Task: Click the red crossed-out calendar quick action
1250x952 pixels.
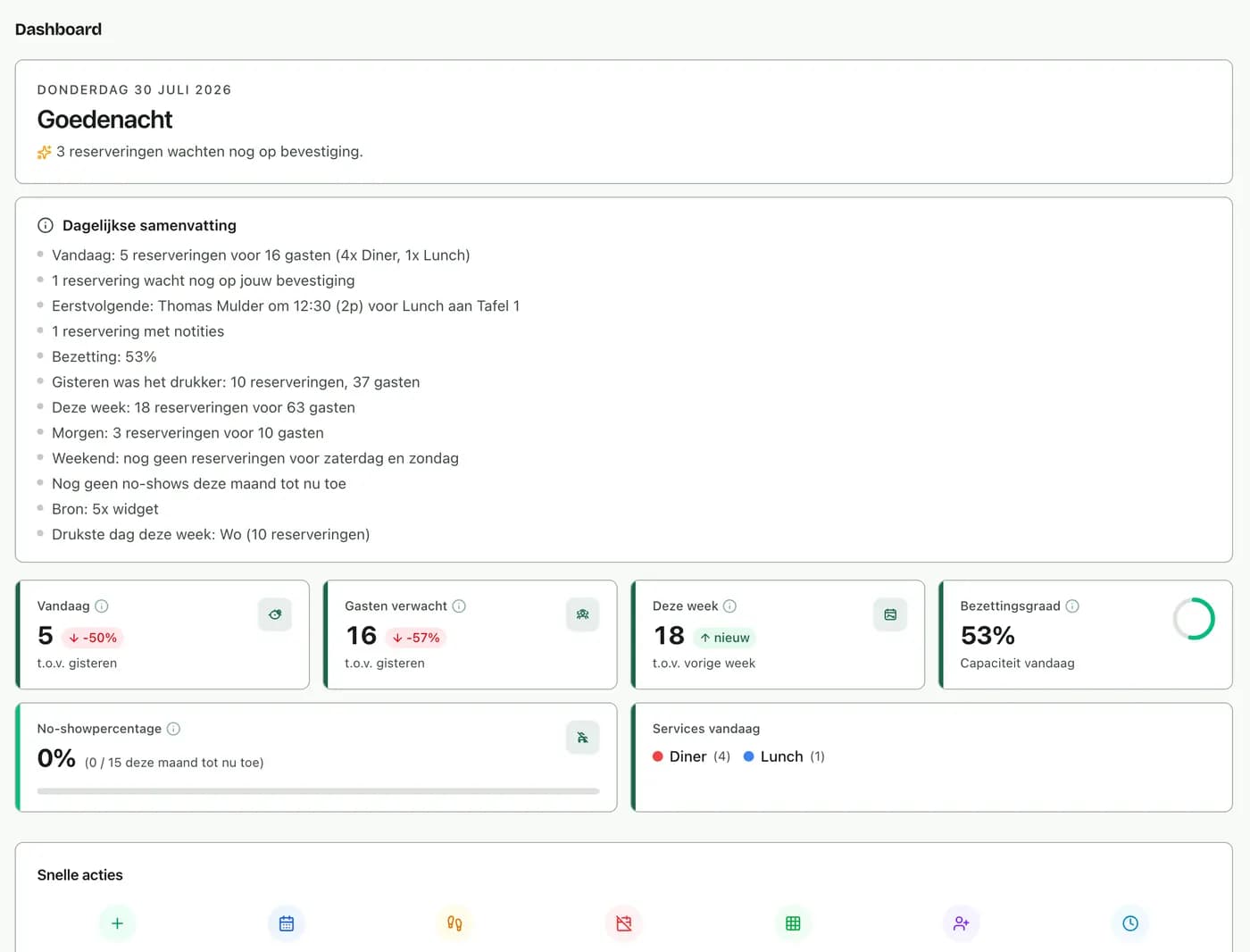Action: [x=624, y=923]
